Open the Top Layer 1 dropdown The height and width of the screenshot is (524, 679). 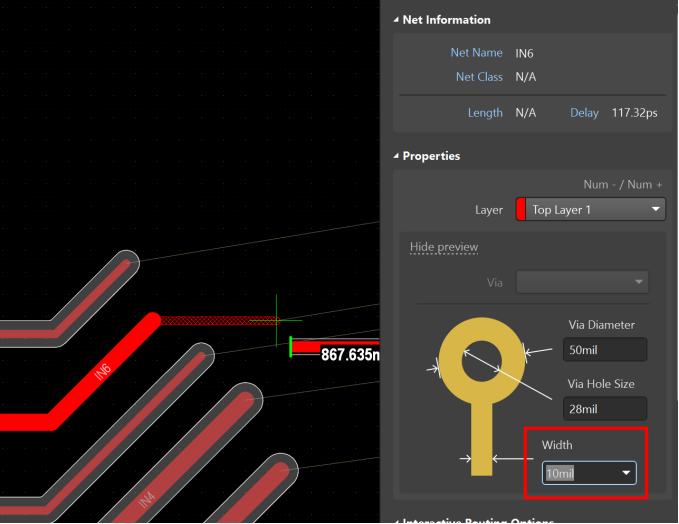pyautogui.click(x=655, y=209)
